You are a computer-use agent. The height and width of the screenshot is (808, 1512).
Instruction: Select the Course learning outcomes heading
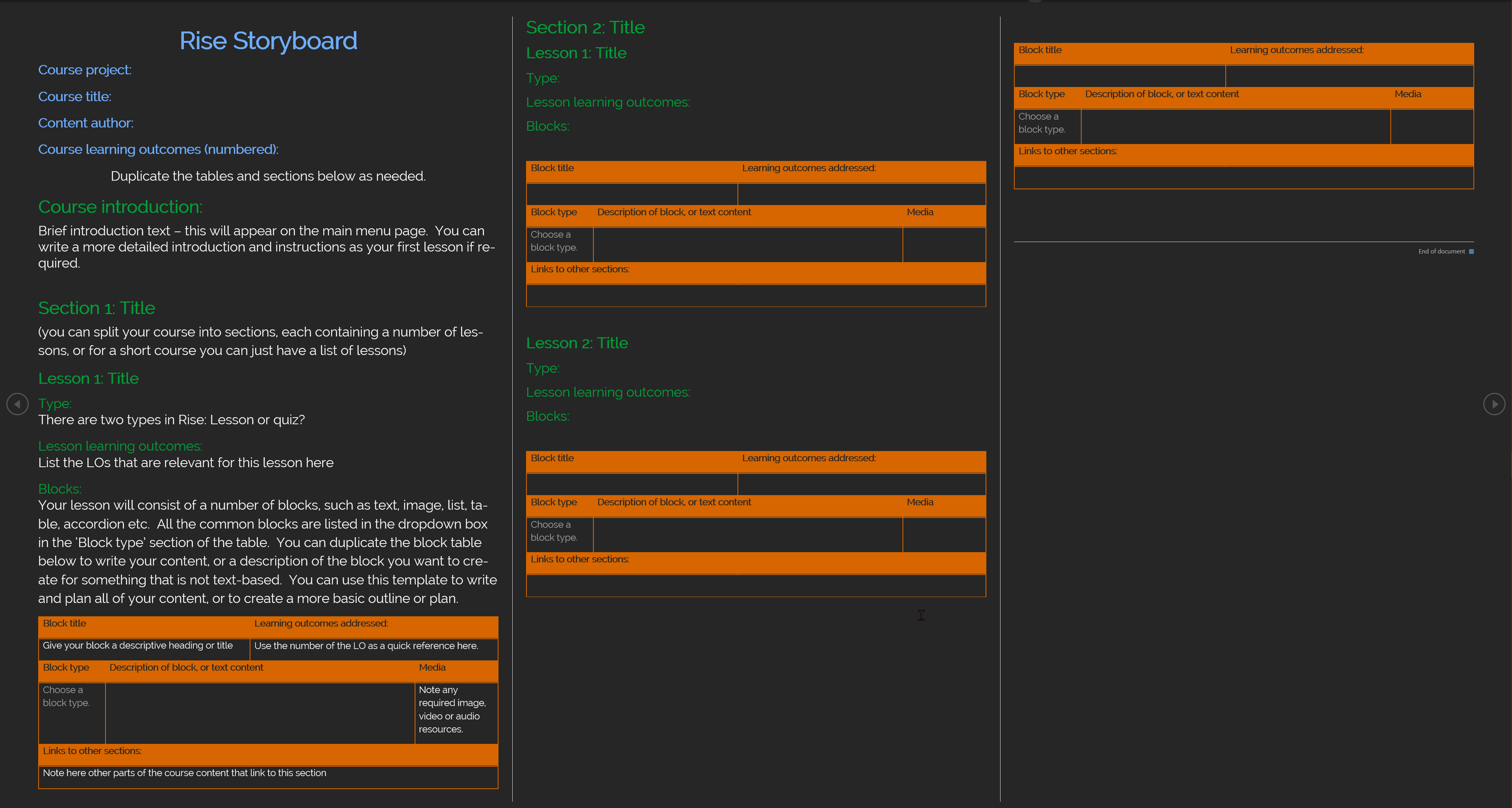coord(158,149)
